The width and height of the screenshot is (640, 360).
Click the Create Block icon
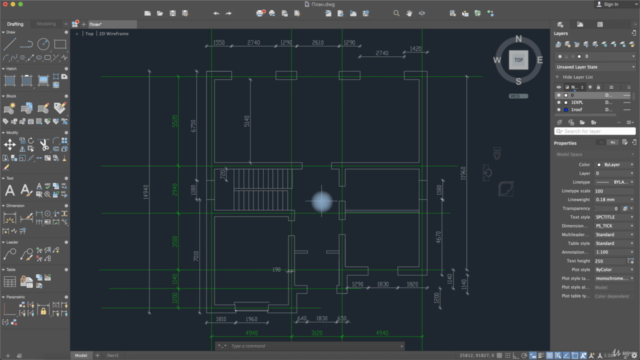[x=10, y=108]
